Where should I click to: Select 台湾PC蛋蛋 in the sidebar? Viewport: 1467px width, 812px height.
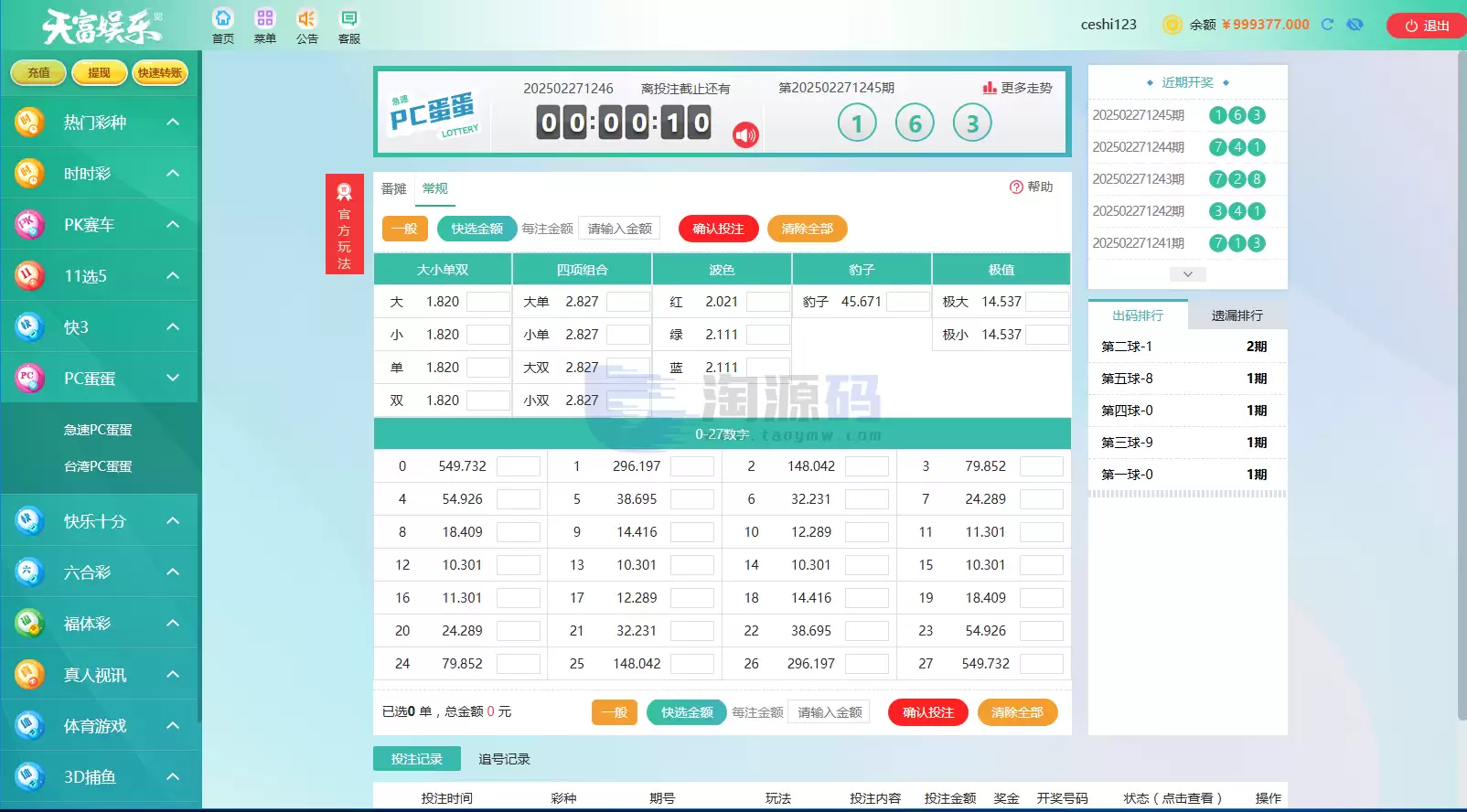tap(98, 466)
